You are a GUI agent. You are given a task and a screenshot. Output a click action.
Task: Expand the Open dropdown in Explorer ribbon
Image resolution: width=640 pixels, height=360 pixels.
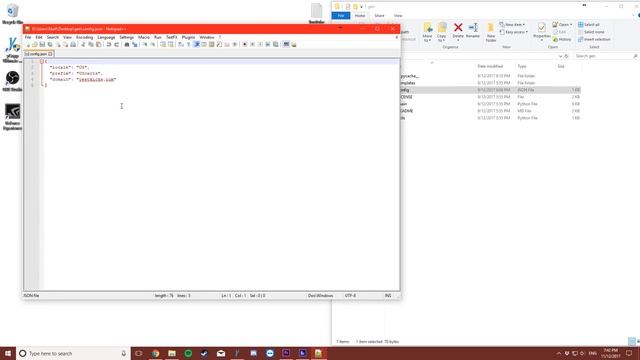(x=571, y=24)
